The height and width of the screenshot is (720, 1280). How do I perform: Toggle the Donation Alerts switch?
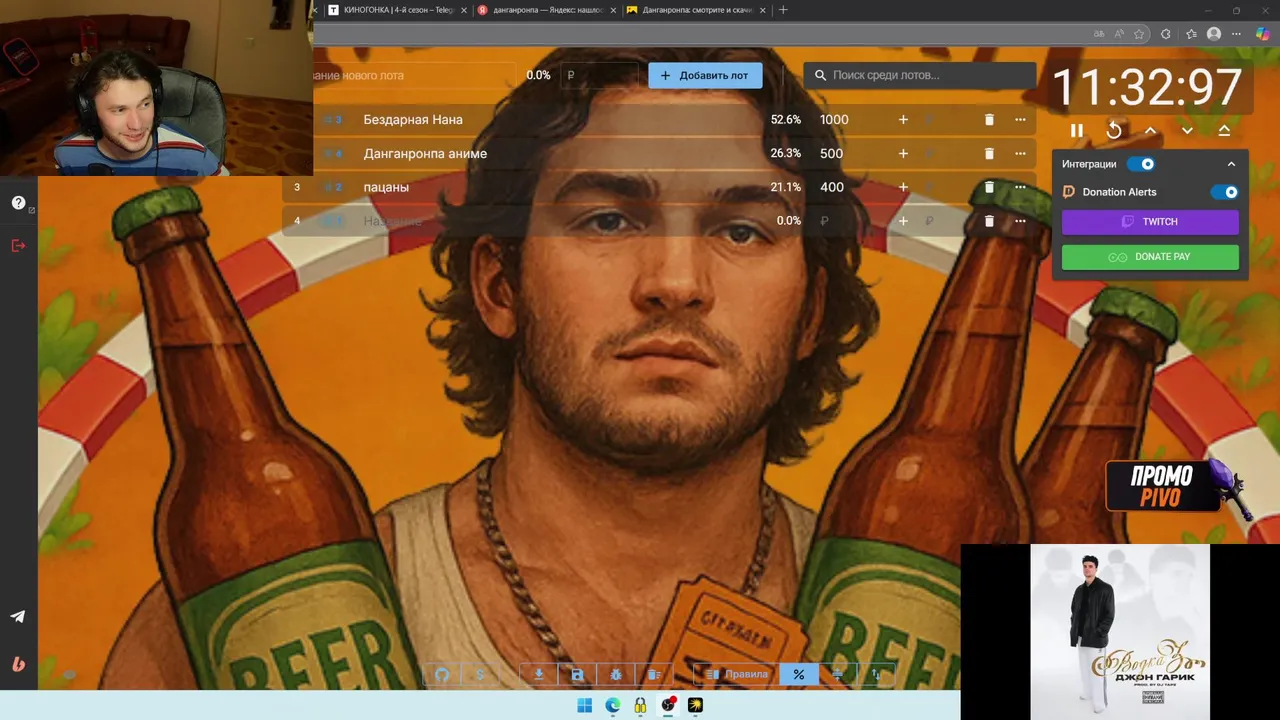1225,192
